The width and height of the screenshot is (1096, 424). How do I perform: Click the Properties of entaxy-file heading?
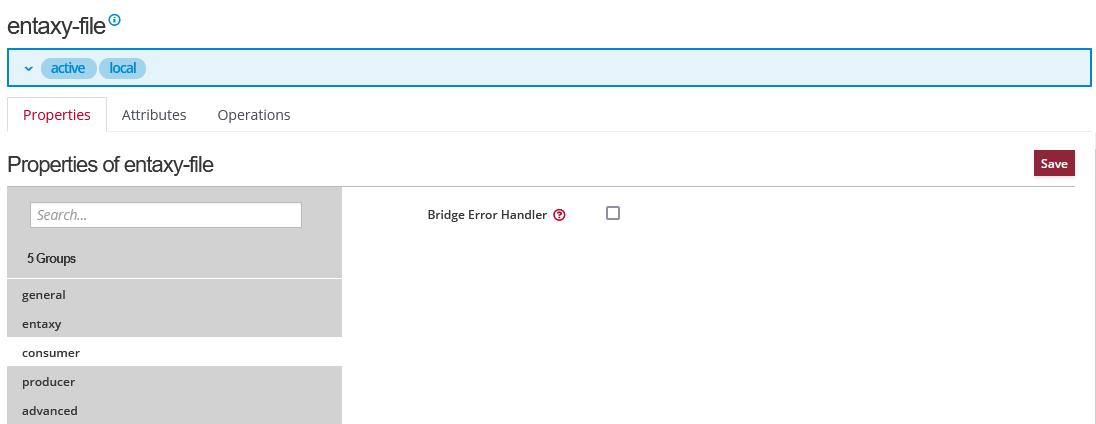pyautogui.click(x=110, y=166)
